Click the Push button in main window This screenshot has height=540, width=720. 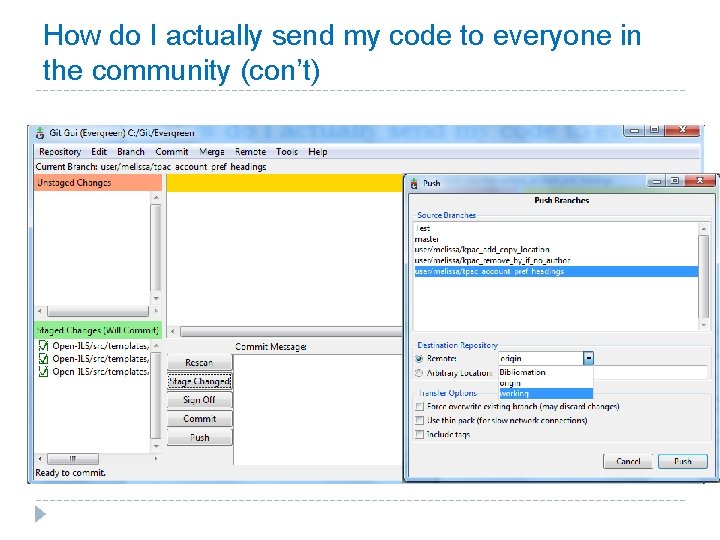pyautogui.click(x=200, y=438)
